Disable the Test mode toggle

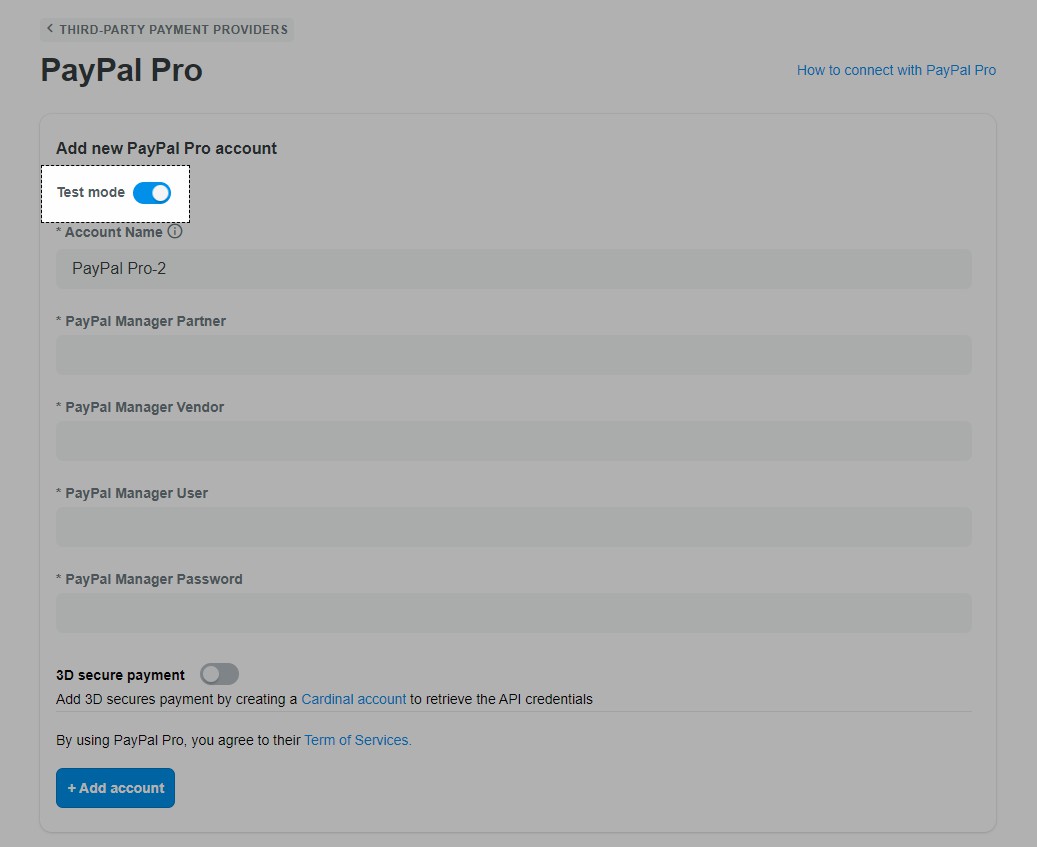pyautogui.click(x=152, y=193)
